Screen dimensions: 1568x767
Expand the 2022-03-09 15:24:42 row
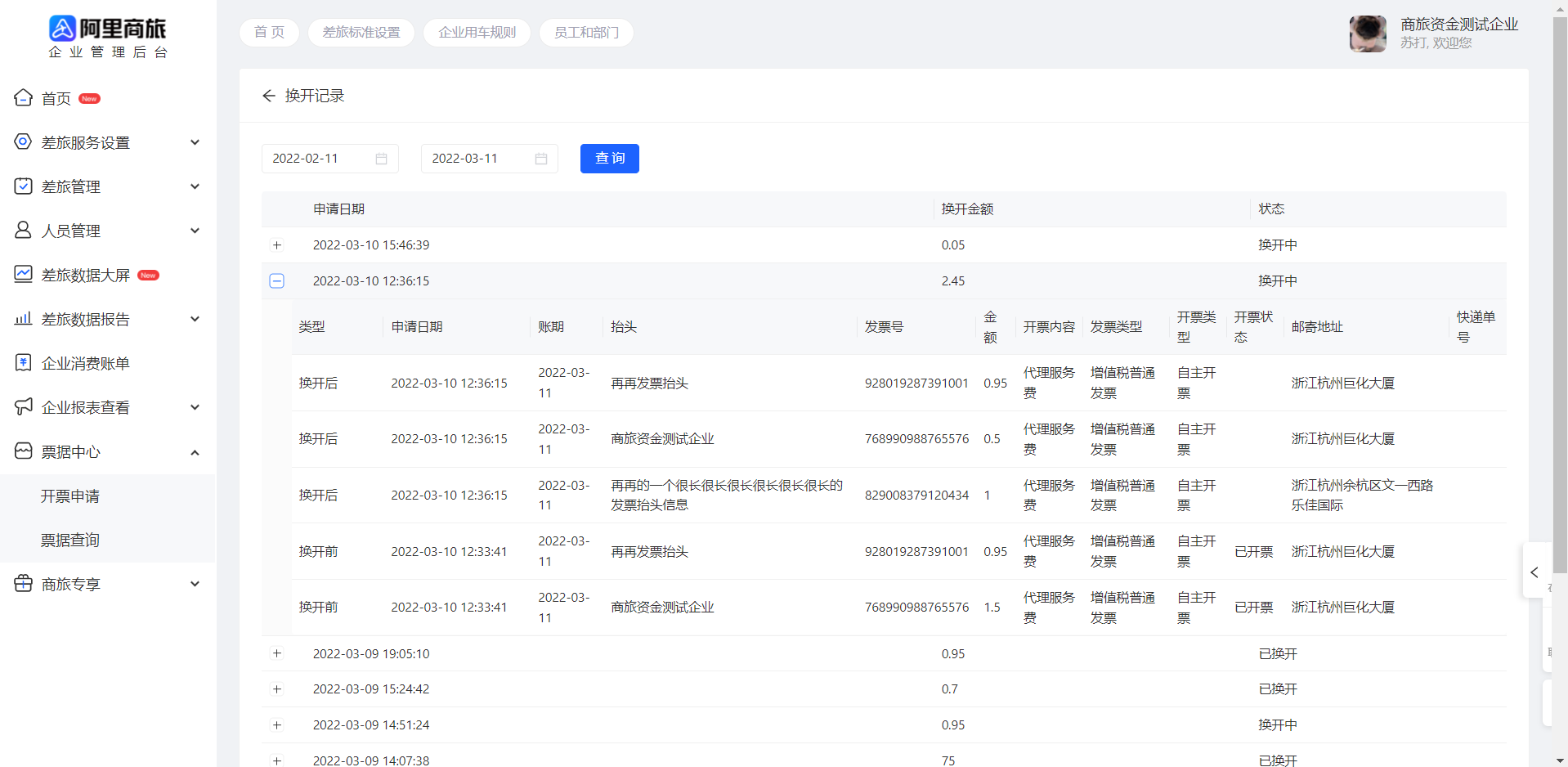tap(277, 689)
